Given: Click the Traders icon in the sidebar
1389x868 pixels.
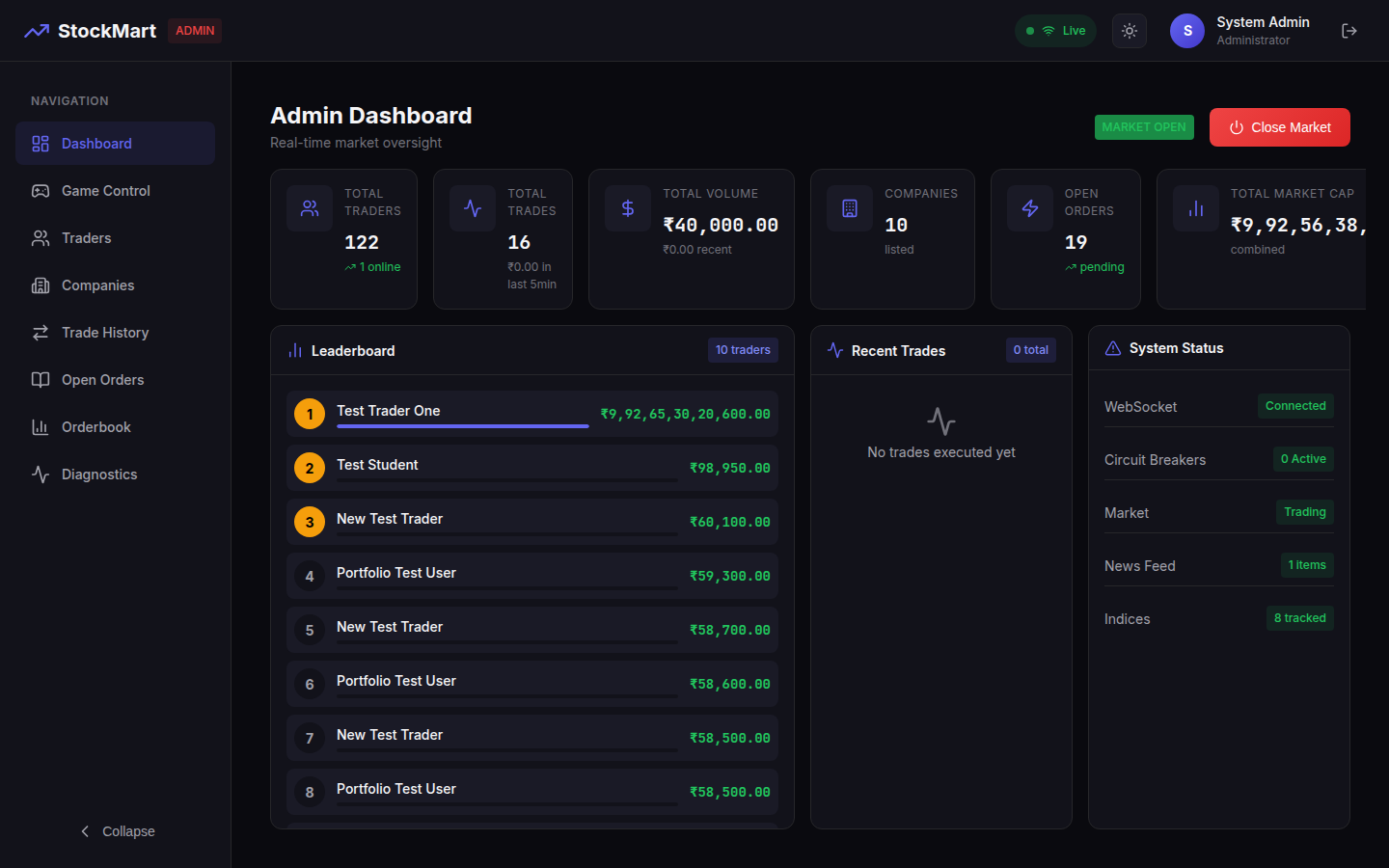Looking at the screenshot, I should click(40, 237).
